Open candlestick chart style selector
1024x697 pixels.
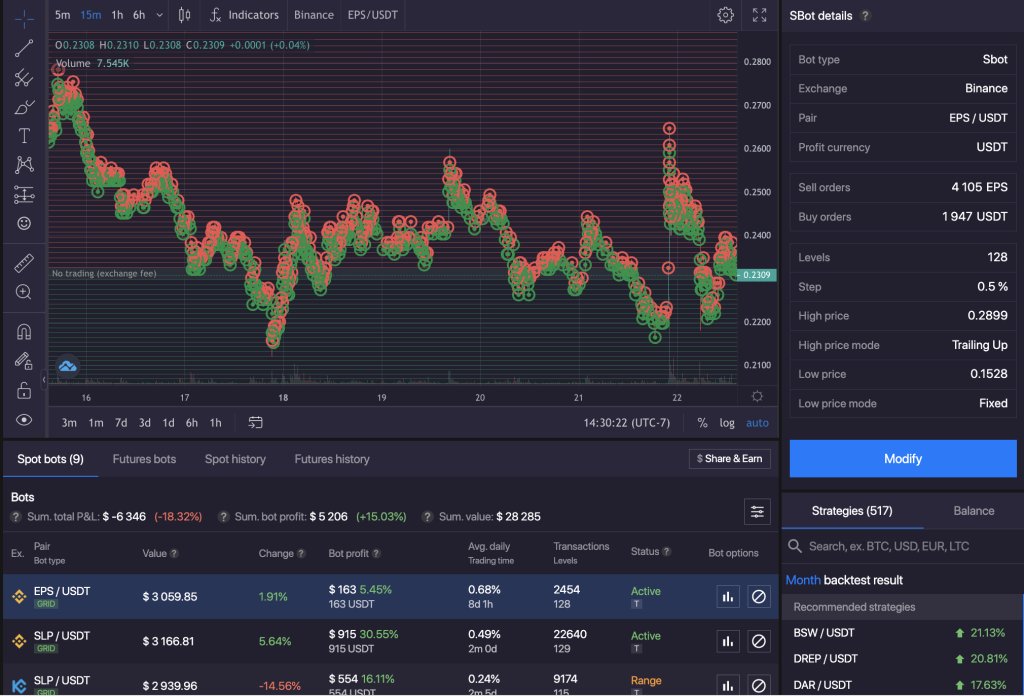click(185, 15)
